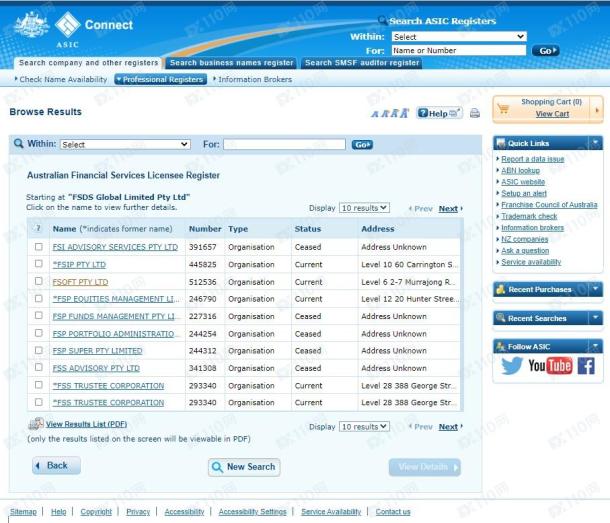Open ASIC Twitter page icon

point(512,365)
